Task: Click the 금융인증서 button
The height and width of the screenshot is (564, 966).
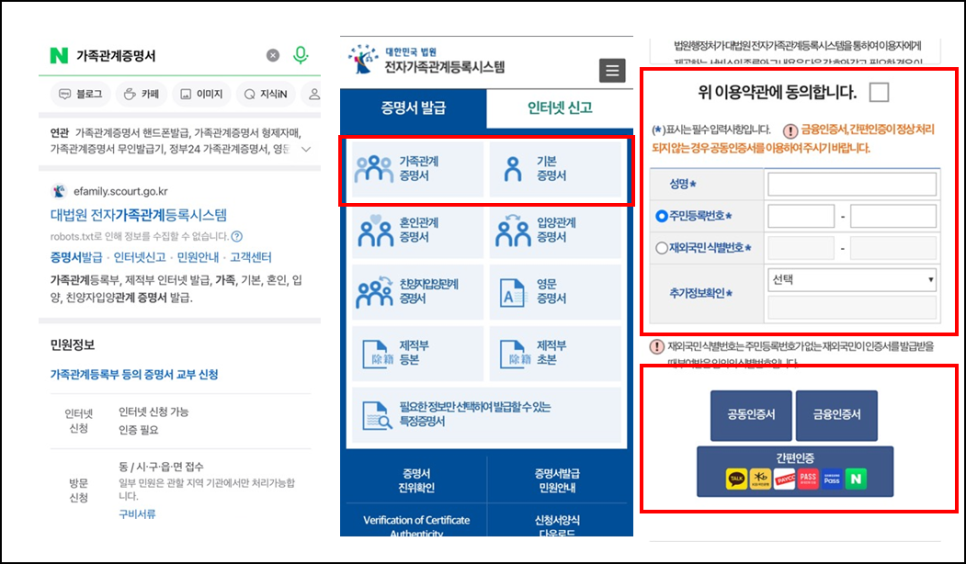Action: [x=837, y=415]
